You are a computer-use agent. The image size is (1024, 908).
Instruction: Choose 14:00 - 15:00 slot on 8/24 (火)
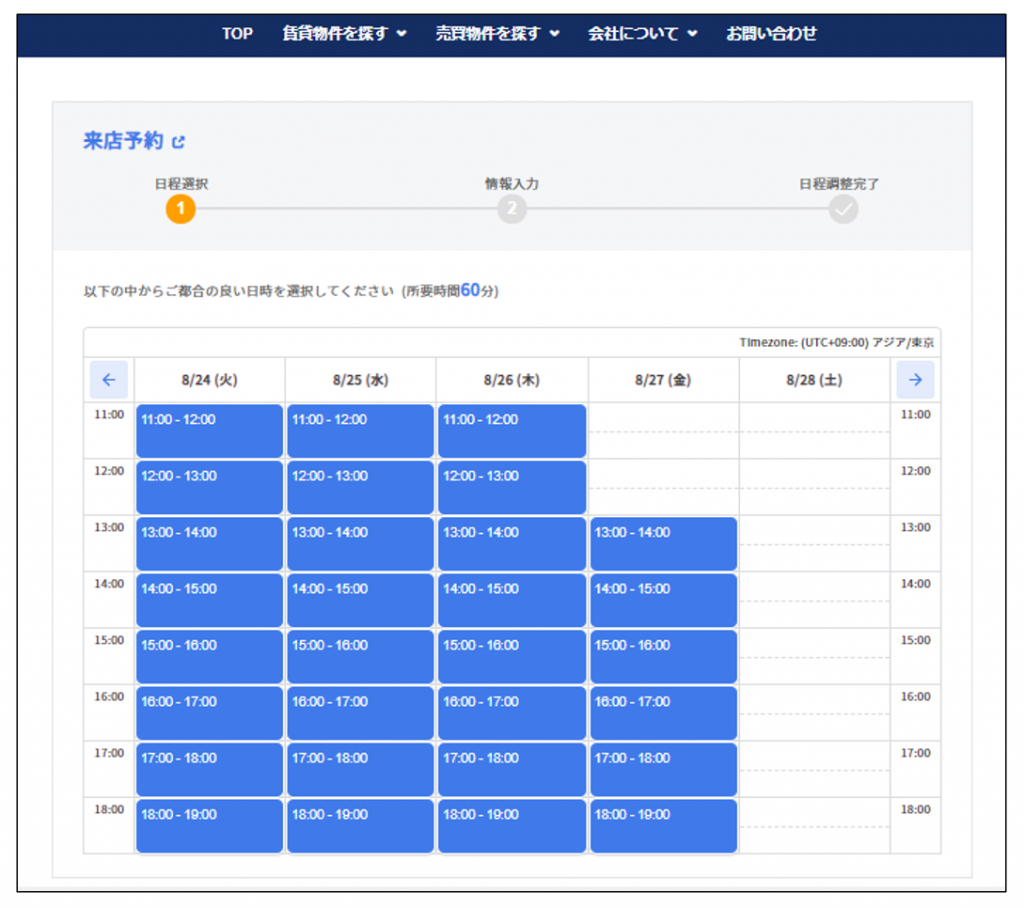[x=209, y=600]
